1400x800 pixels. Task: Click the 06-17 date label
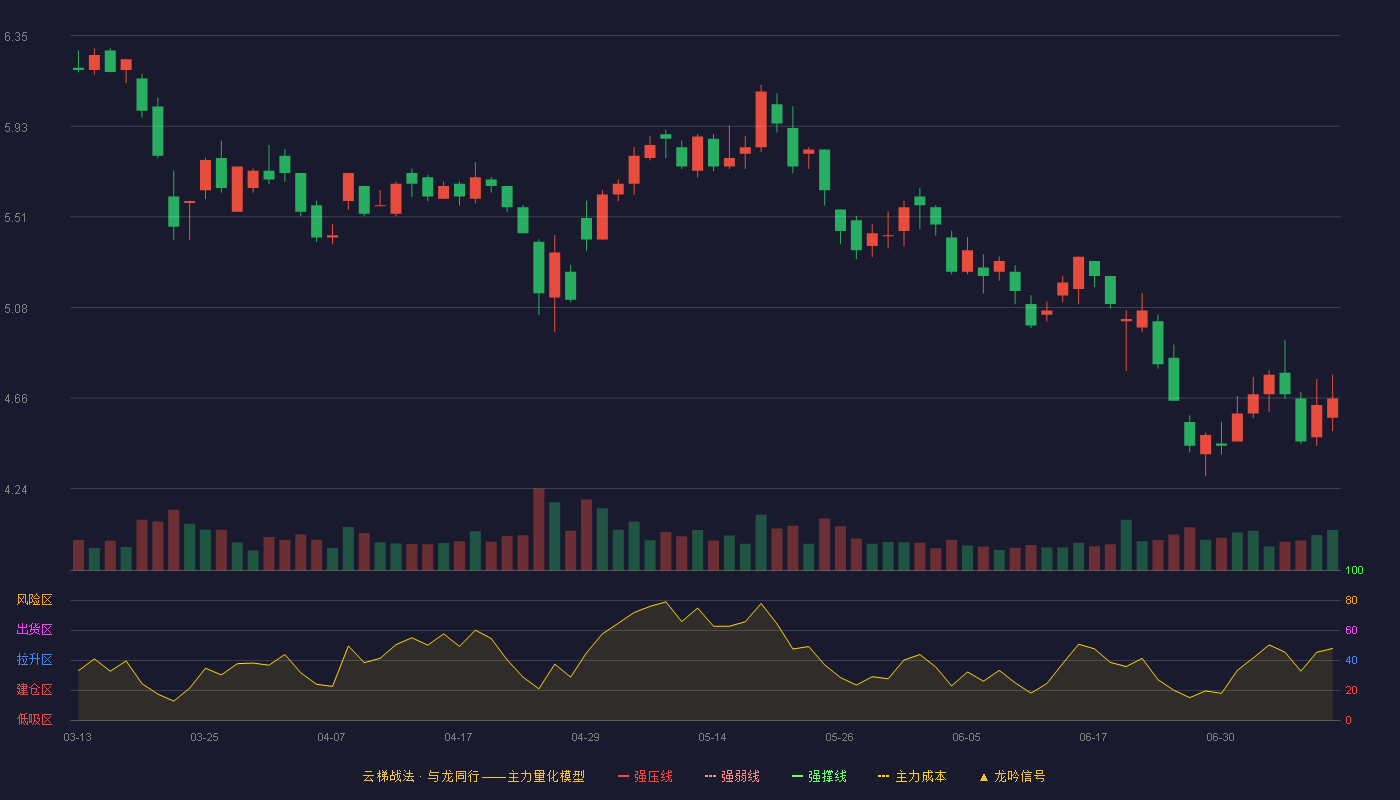tap(1093, 737)
